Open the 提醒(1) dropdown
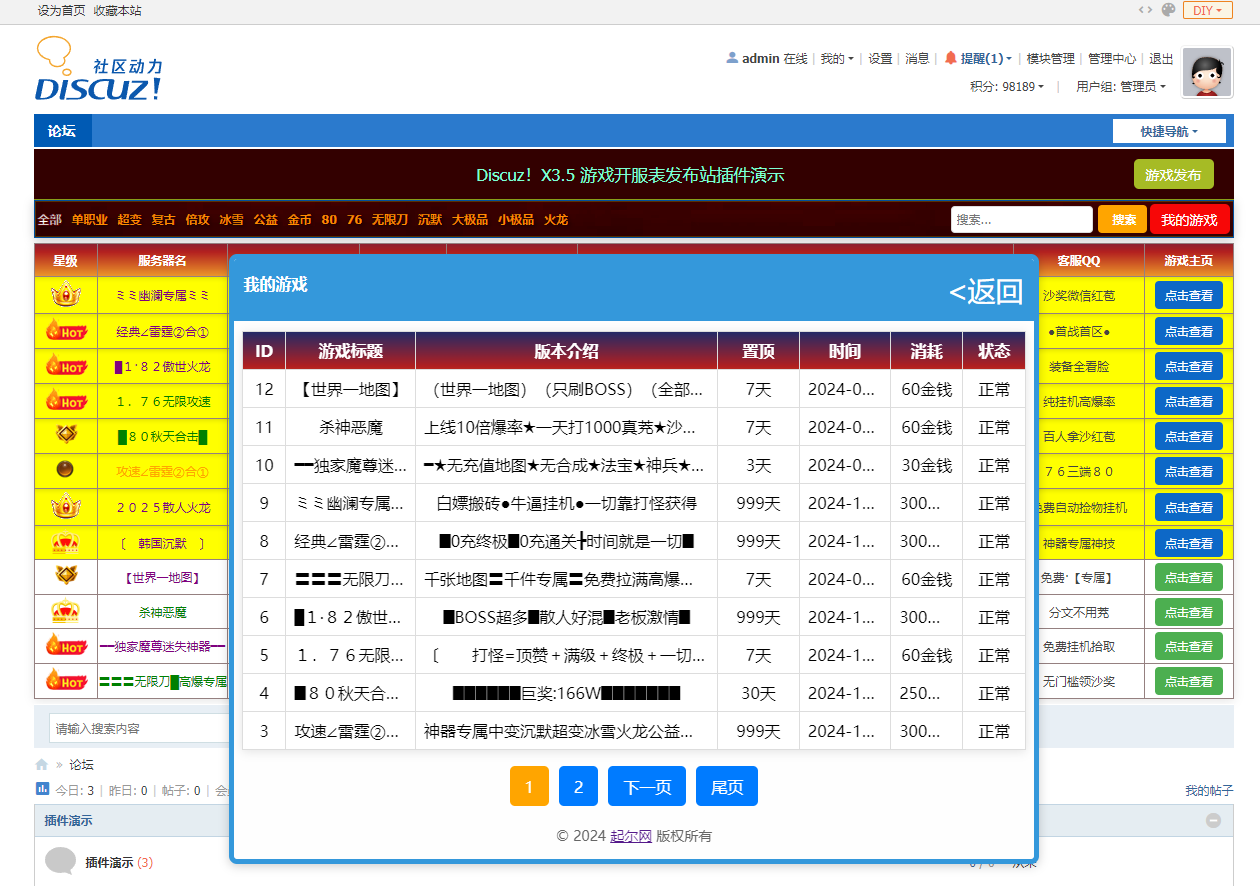 pos(986,59)
